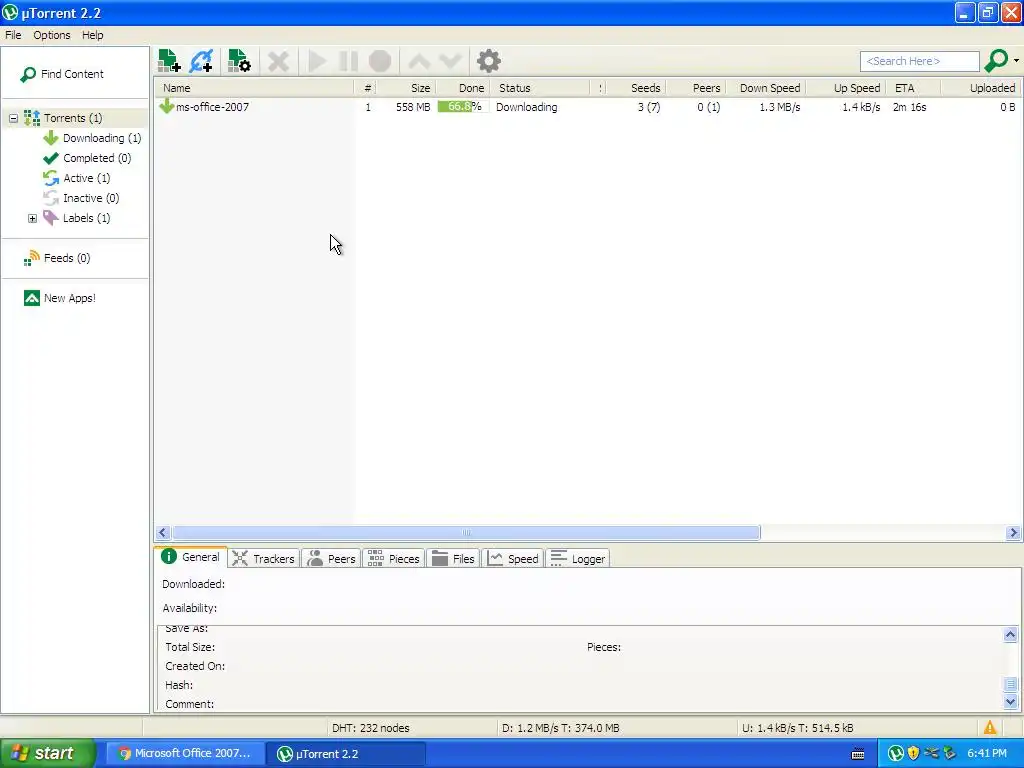Click the horizontal scrollbar left arrow
Image resolution: width=1024 pixels, height=768 pixels.
pyautogui.click(x=163, y=533)
